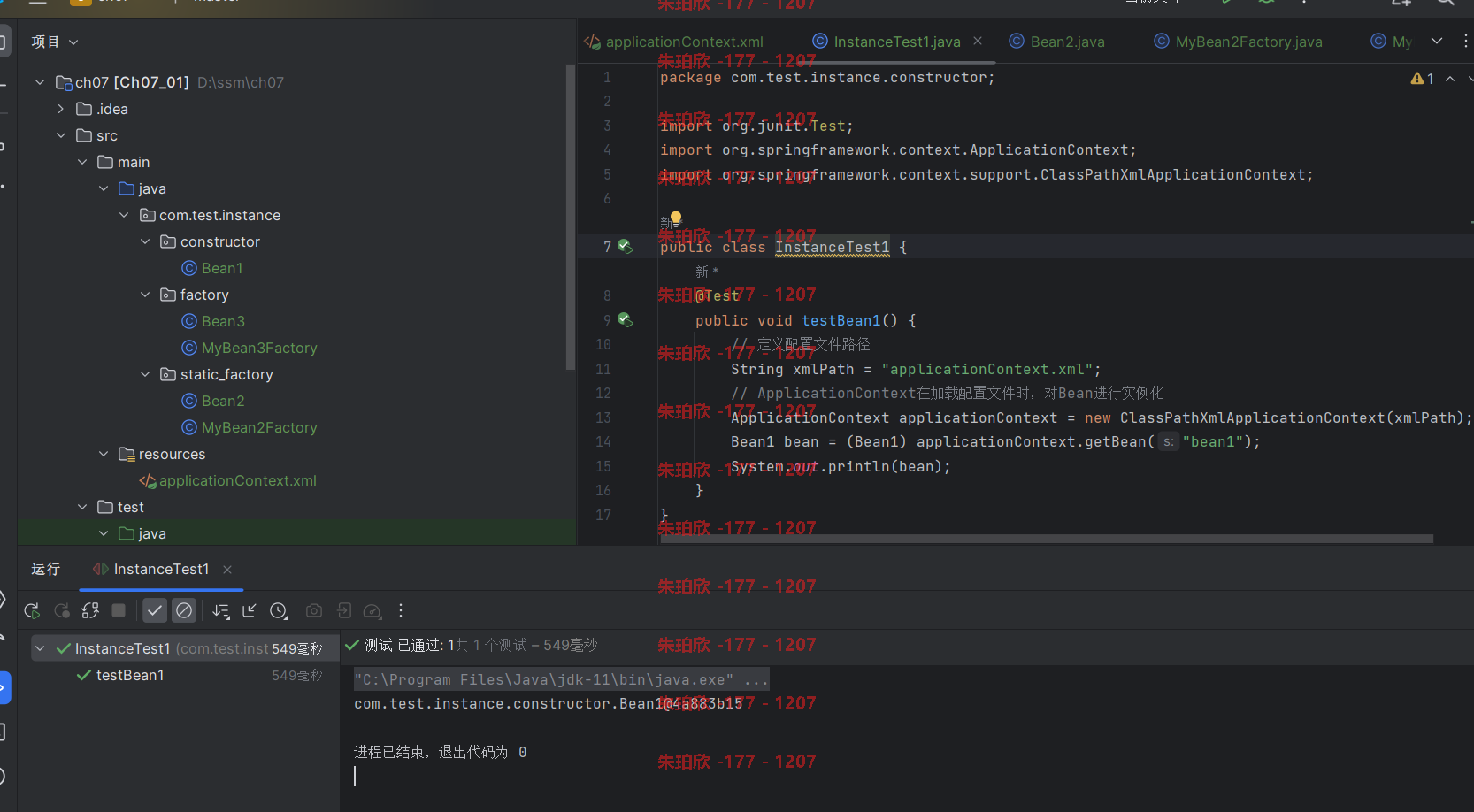Collapse the test folder node
This screenshot has width=1474, height=812.
coord(82,507)
